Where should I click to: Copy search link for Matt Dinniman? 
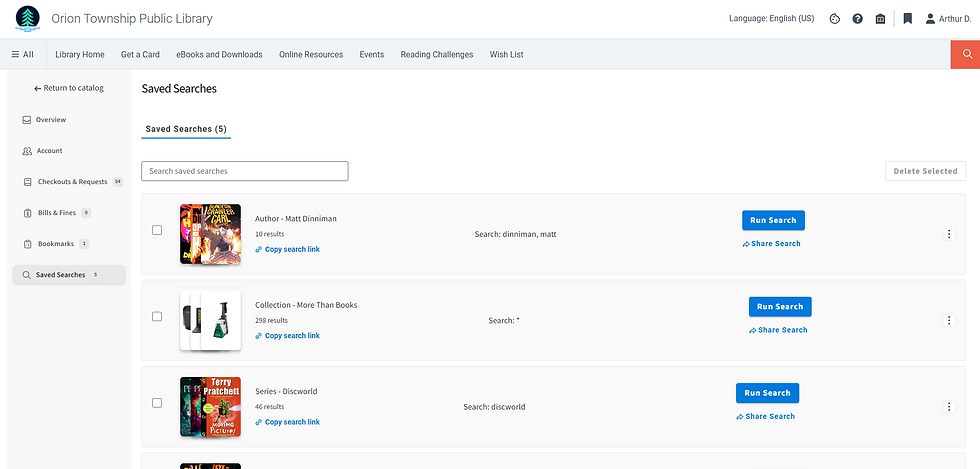(288, 250)
